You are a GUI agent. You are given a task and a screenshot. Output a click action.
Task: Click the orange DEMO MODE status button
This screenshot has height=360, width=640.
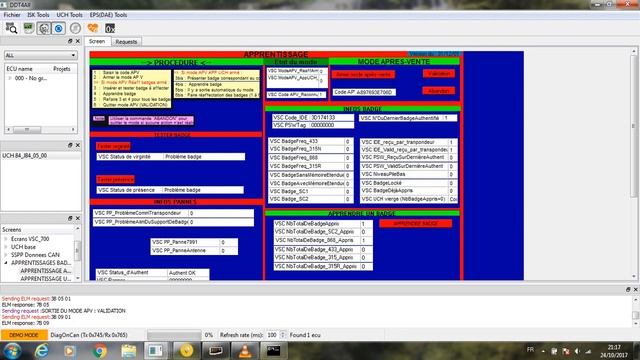24,335
